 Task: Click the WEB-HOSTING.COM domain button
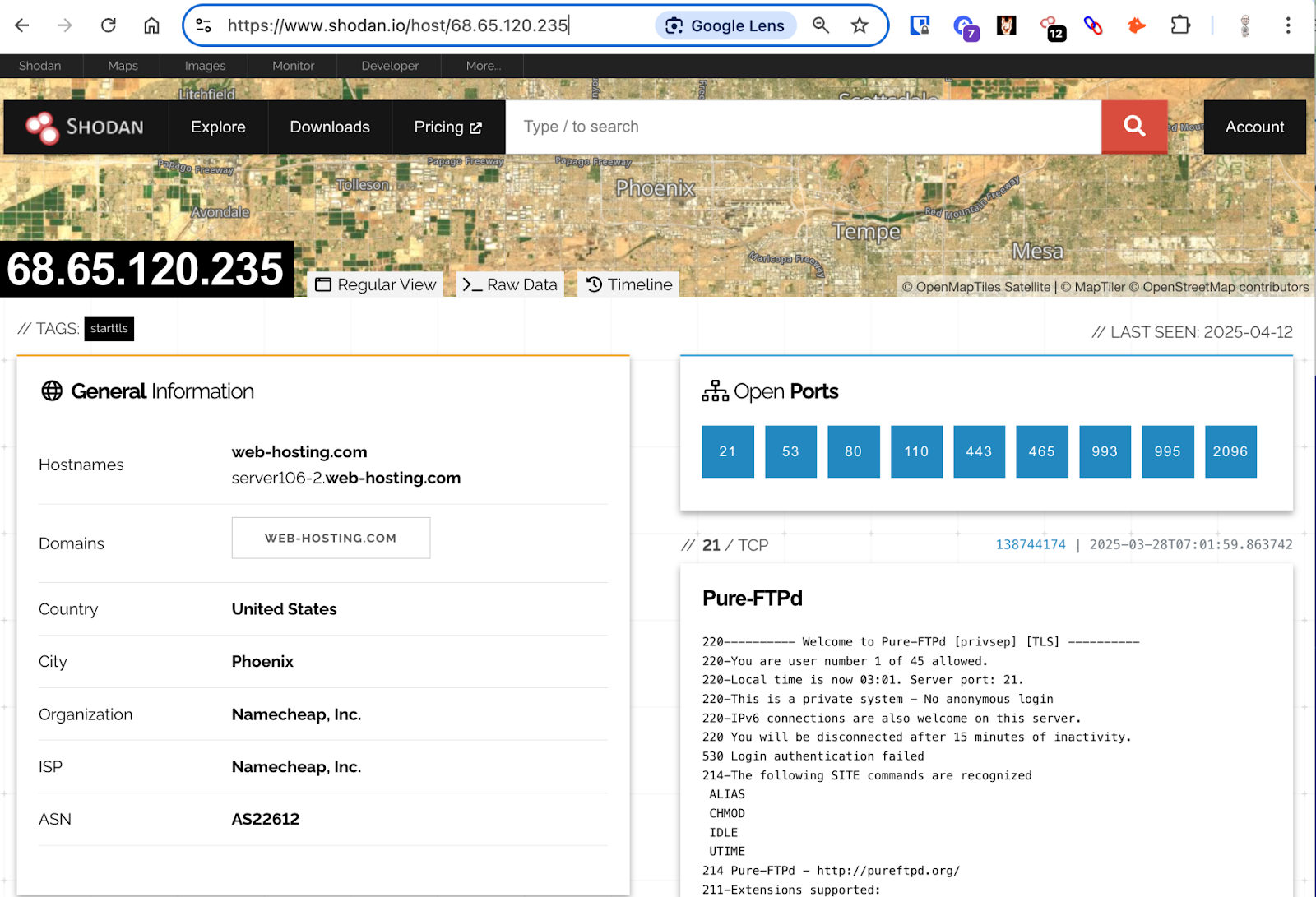[x=331, y=538]
